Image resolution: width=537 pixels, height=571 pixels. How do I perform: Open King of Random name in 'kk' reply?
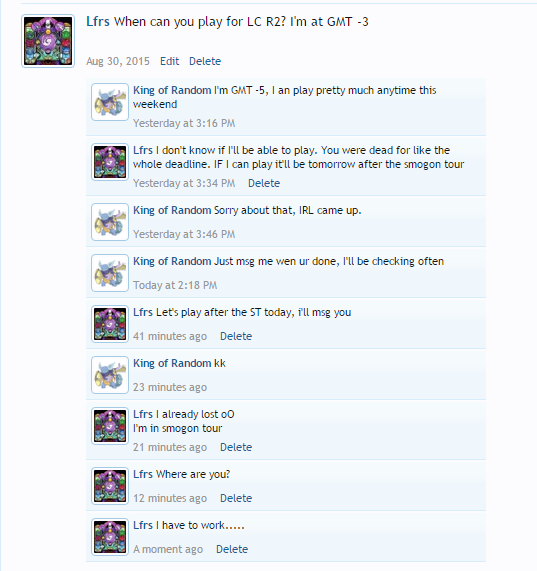(x=172, y=363)
